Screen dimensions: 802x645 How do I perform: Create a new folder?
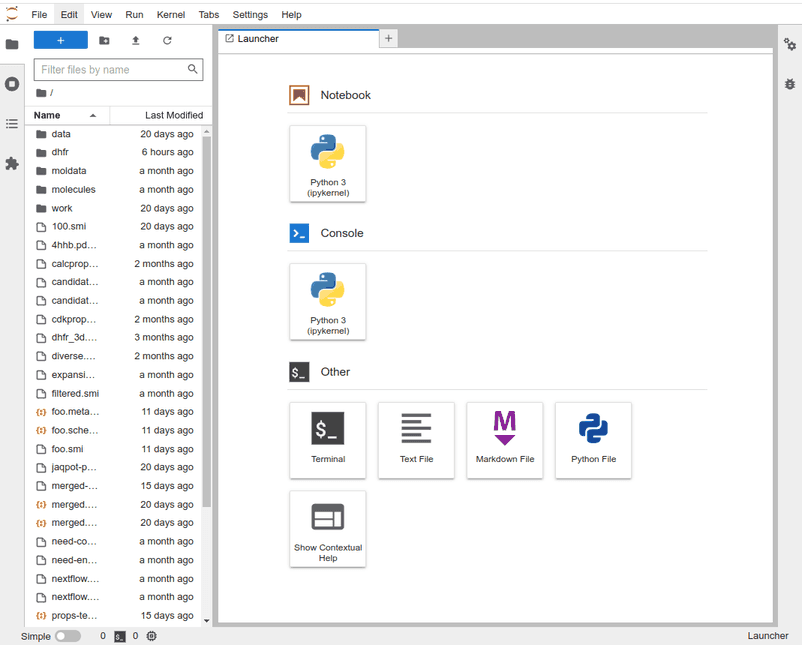point(104,40)
